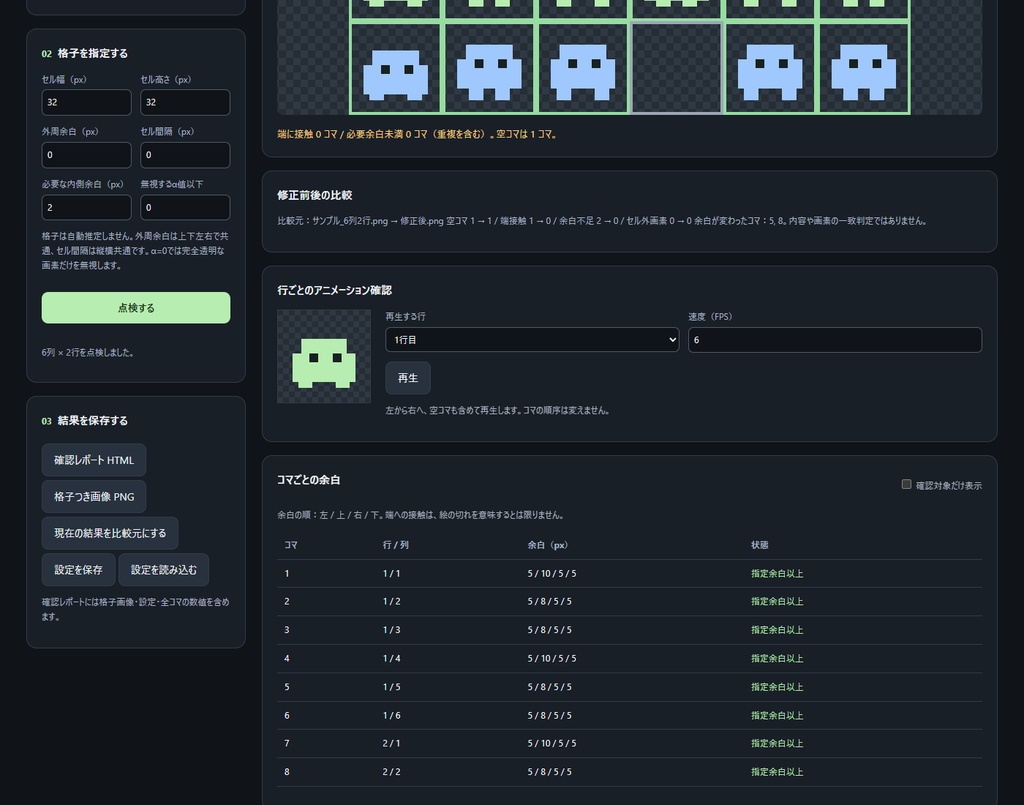Toggle 確認対象だけ表示 checkbox
1024x805 pixels.
pos(906,484)
